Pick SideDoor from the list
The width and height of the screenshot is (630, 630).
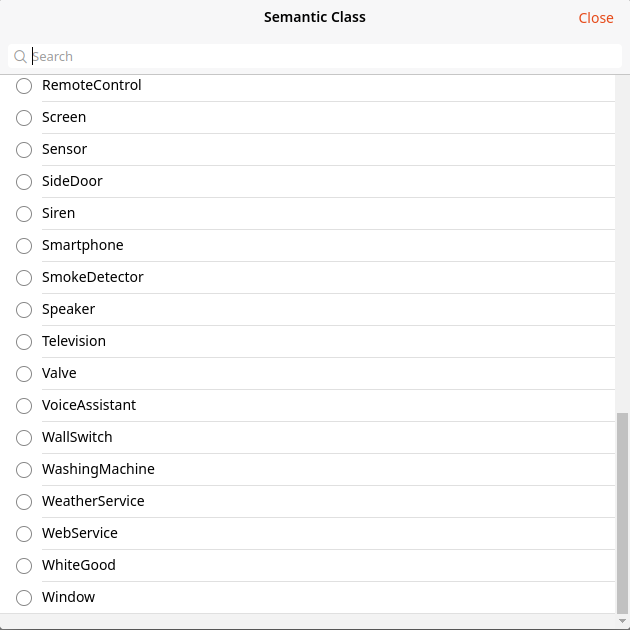(x=24, y=182)
